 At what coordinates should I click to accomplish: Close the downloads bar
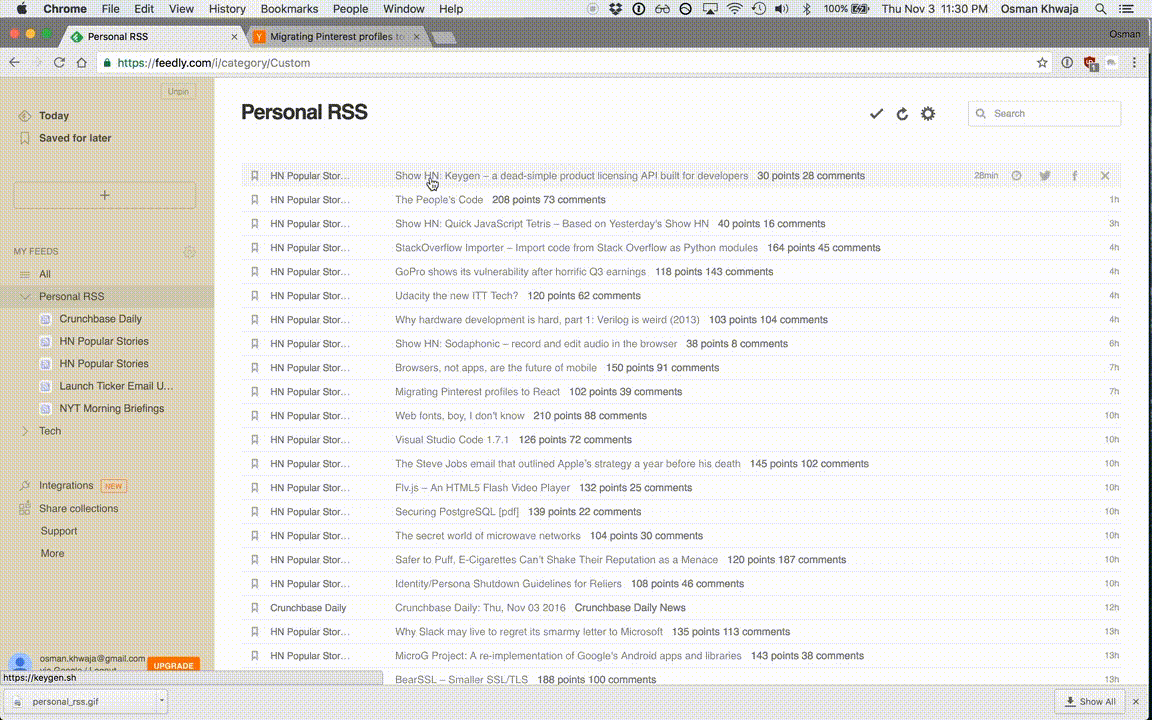click(x=1137, y=702)
